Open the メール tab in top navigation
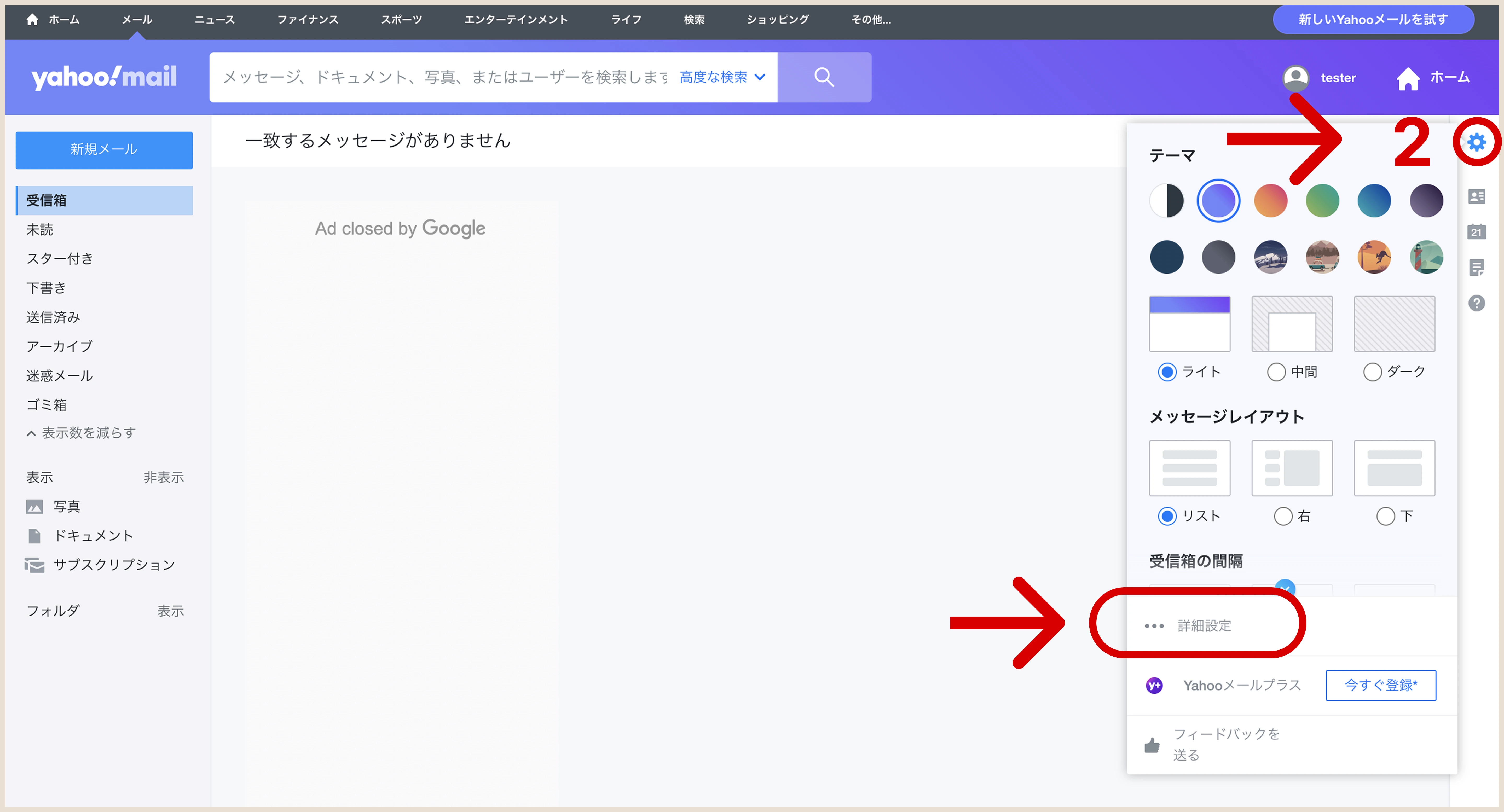This screenshot has width=1504, height=812. [x=137, y=19]
